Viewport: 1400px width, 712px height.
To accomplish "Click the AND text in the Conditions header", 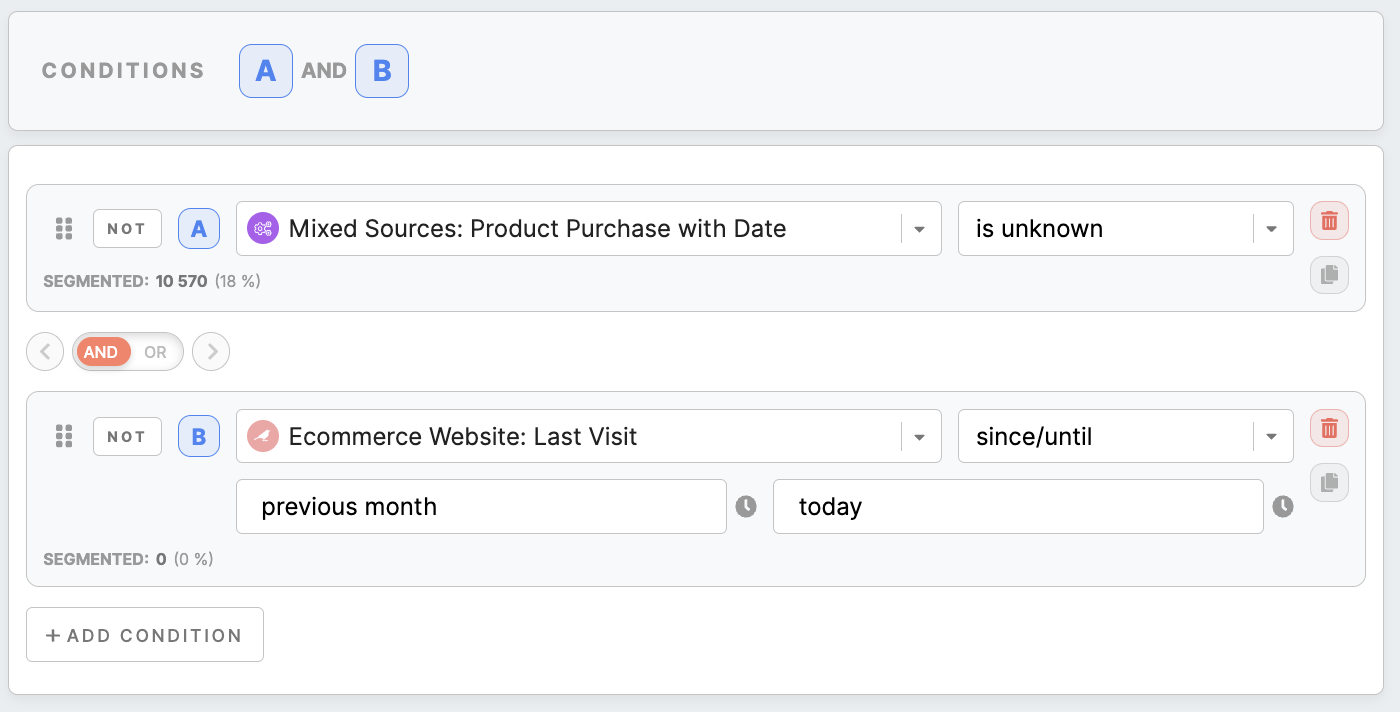I will click(324, 71).
